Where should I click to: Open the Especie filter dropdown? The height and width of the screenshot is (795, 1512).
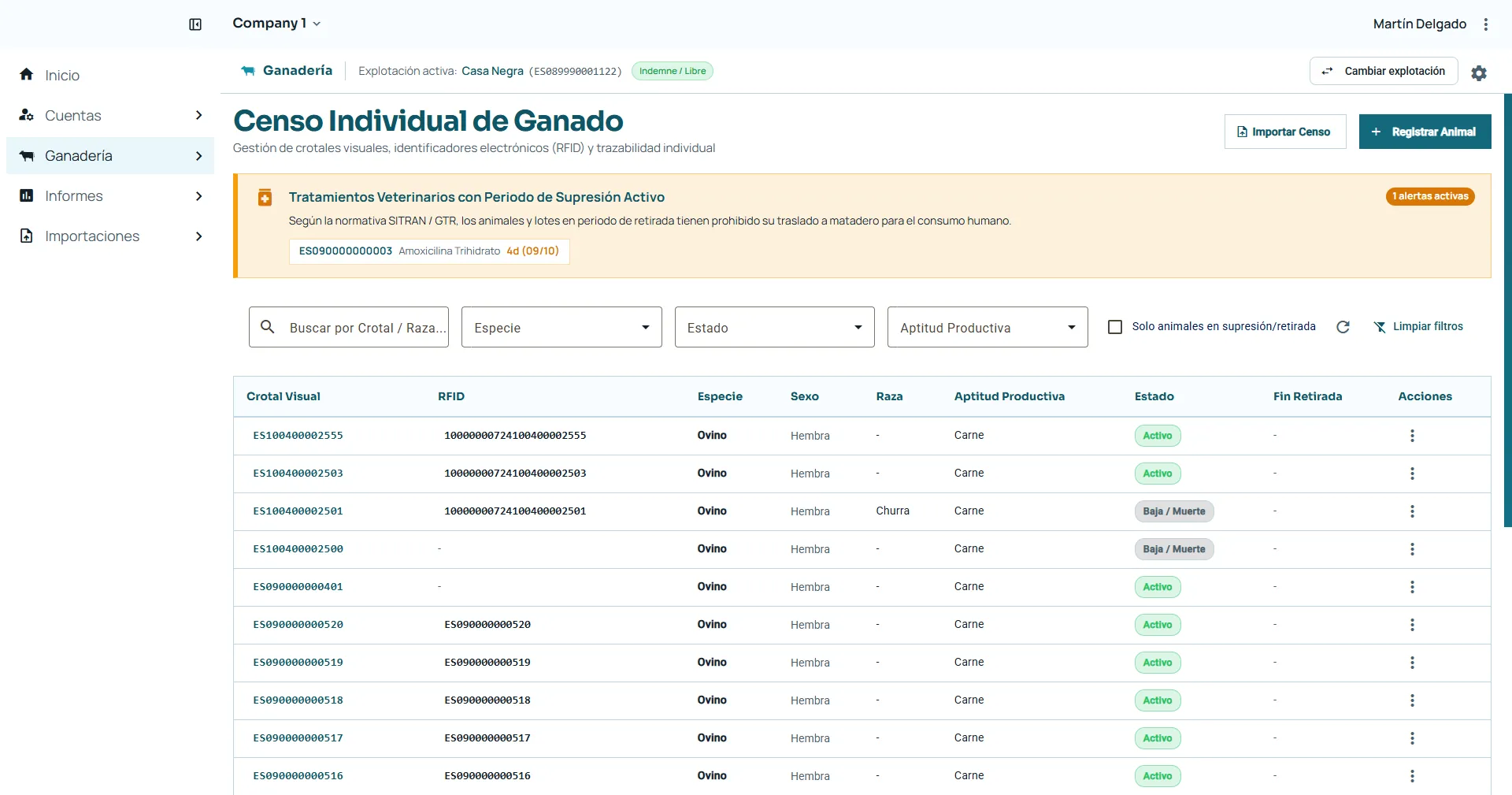(x=561, y=327)
